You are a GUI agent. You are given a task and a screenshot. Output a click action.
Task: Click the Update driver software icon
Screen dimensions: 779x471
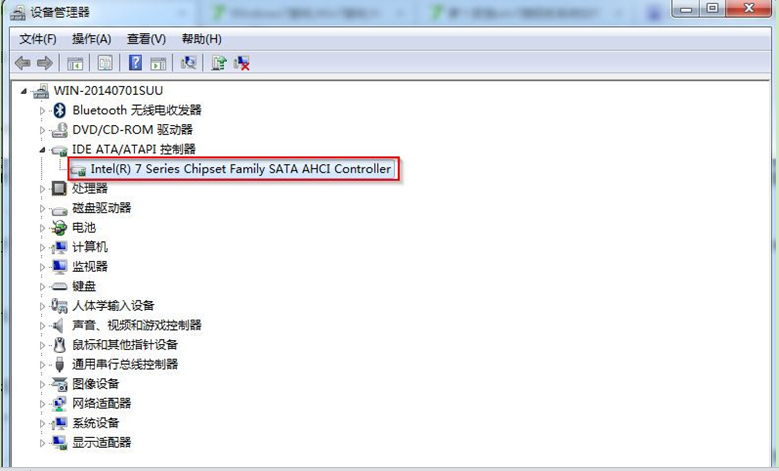click(219, 63)
